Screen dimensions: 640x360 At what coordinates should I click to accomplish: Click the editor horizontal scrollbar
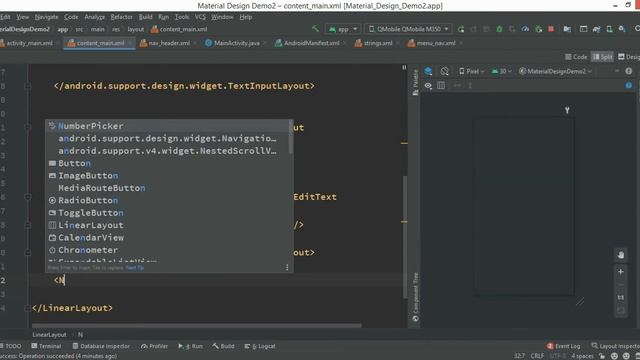197,326
